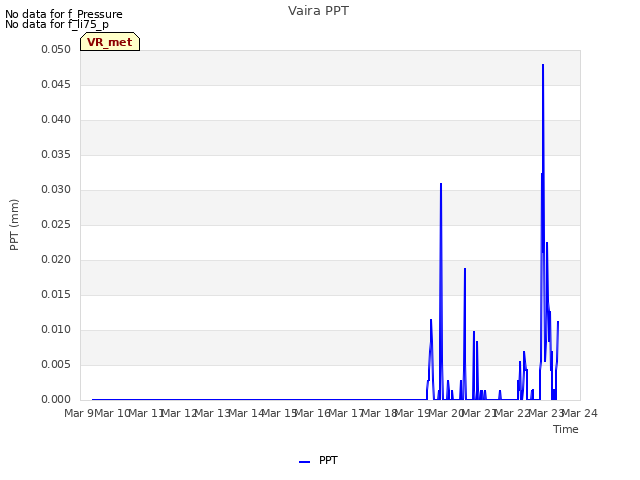
Task: Toggle the PPT legend entry
Action: click(318, 460)
